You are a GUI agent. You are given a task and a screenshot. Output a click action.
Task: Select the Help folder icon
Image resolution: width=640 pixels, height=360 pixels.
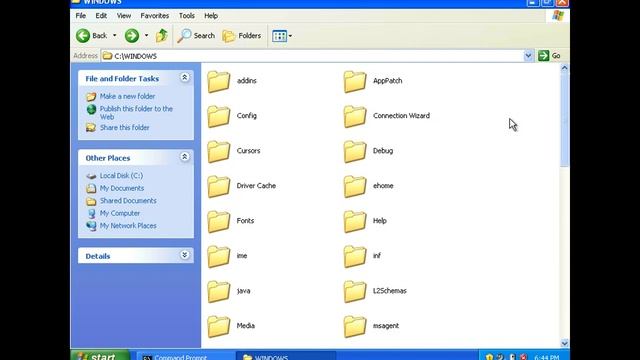[x=355, y=222]
